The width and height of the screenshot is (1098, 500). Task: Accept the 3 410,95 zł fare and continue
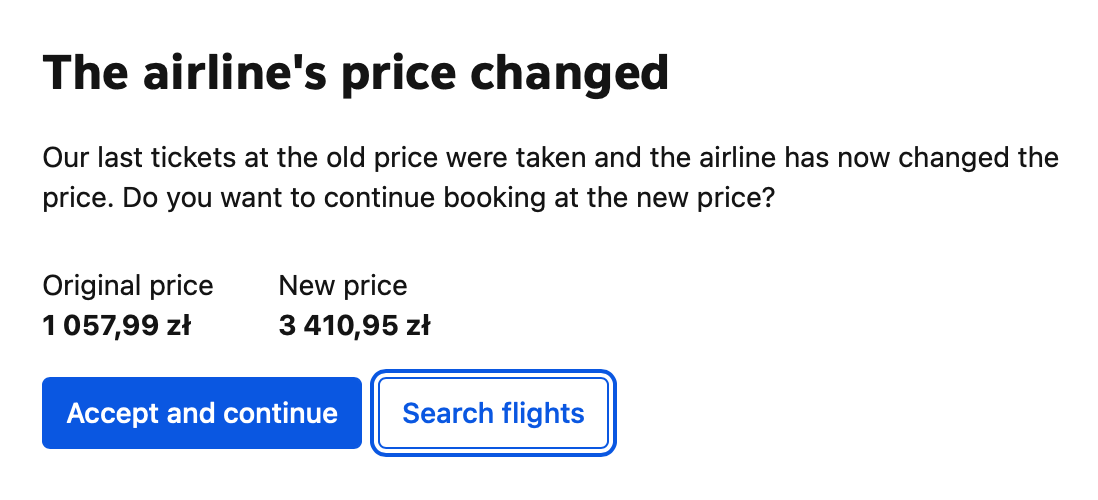202,413
